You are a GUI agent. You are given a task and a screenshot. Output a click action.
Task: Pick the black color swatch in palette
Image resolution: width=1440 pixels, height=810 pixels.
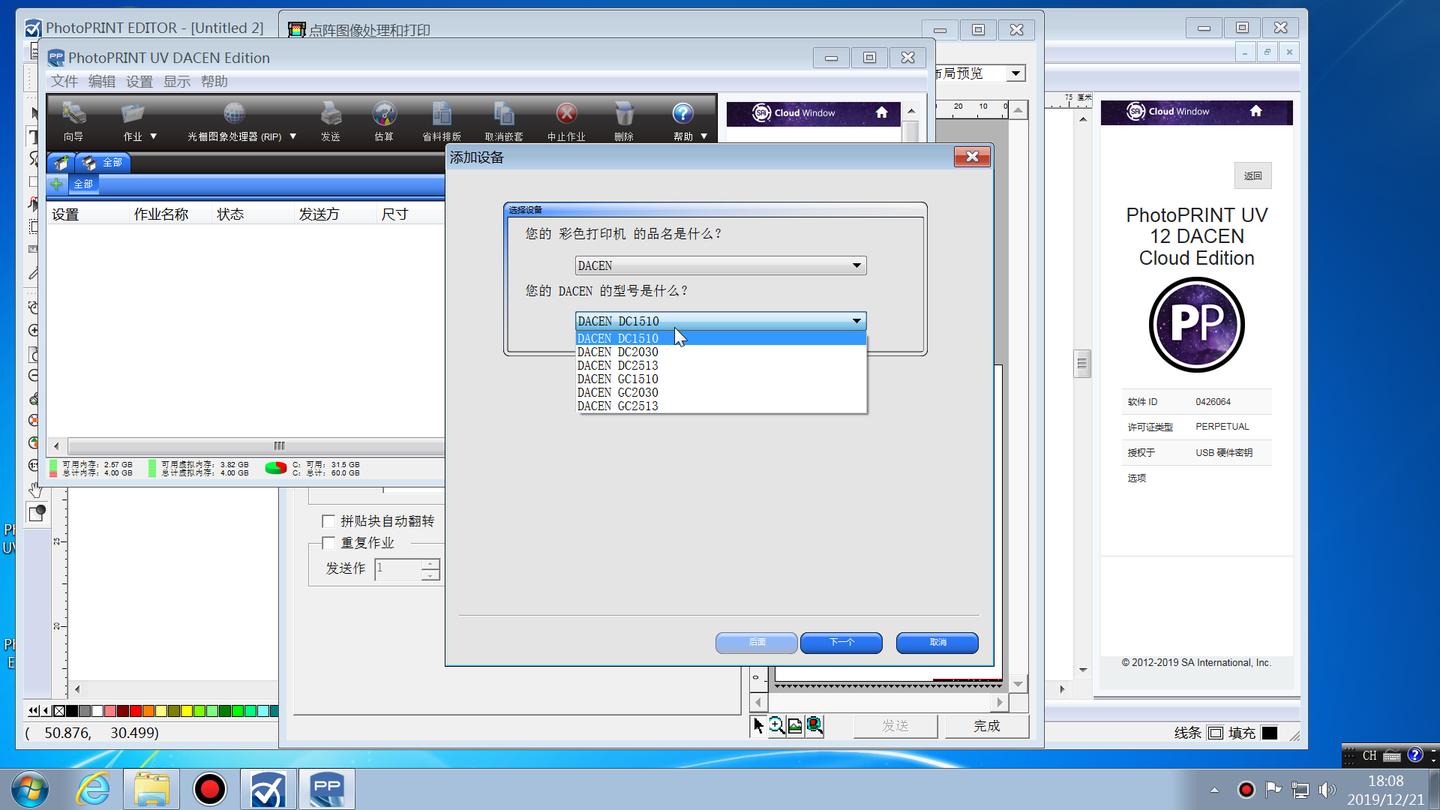(x=72, y=711)
